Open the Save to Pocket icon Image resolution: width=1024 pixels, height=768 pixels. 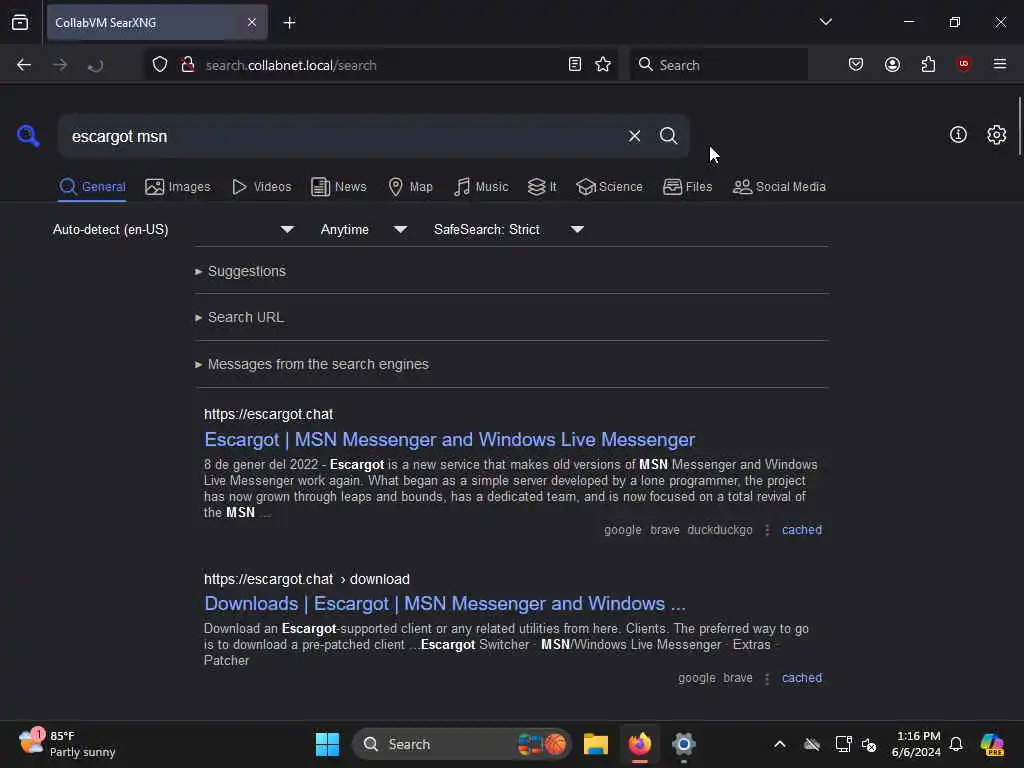[x=856, y=64]
